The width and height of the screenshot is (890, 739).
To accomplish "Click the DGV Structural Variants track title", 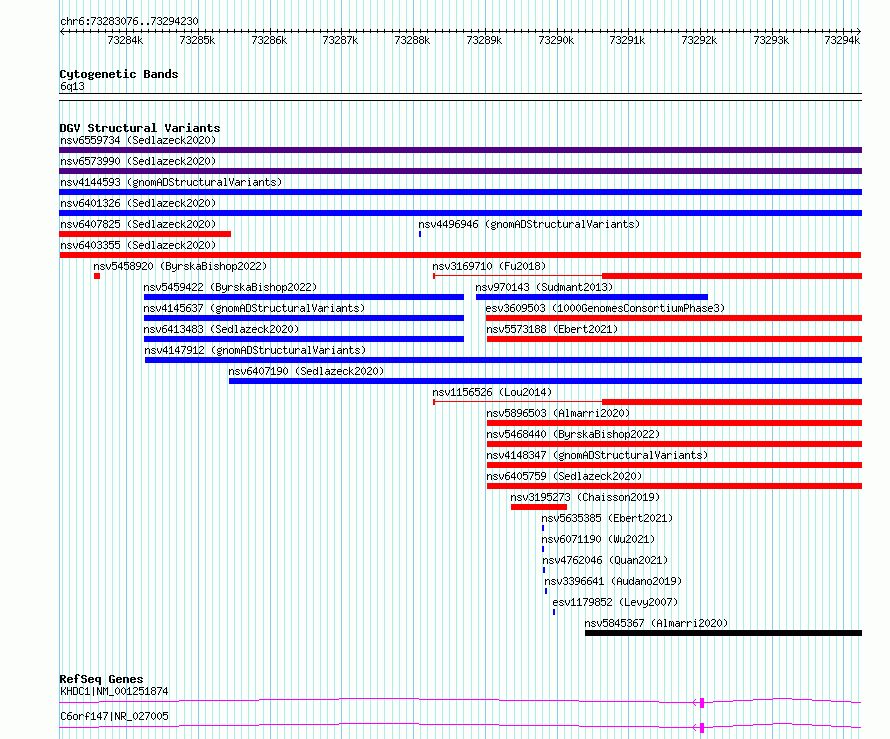I will click(x=140, y=128).
